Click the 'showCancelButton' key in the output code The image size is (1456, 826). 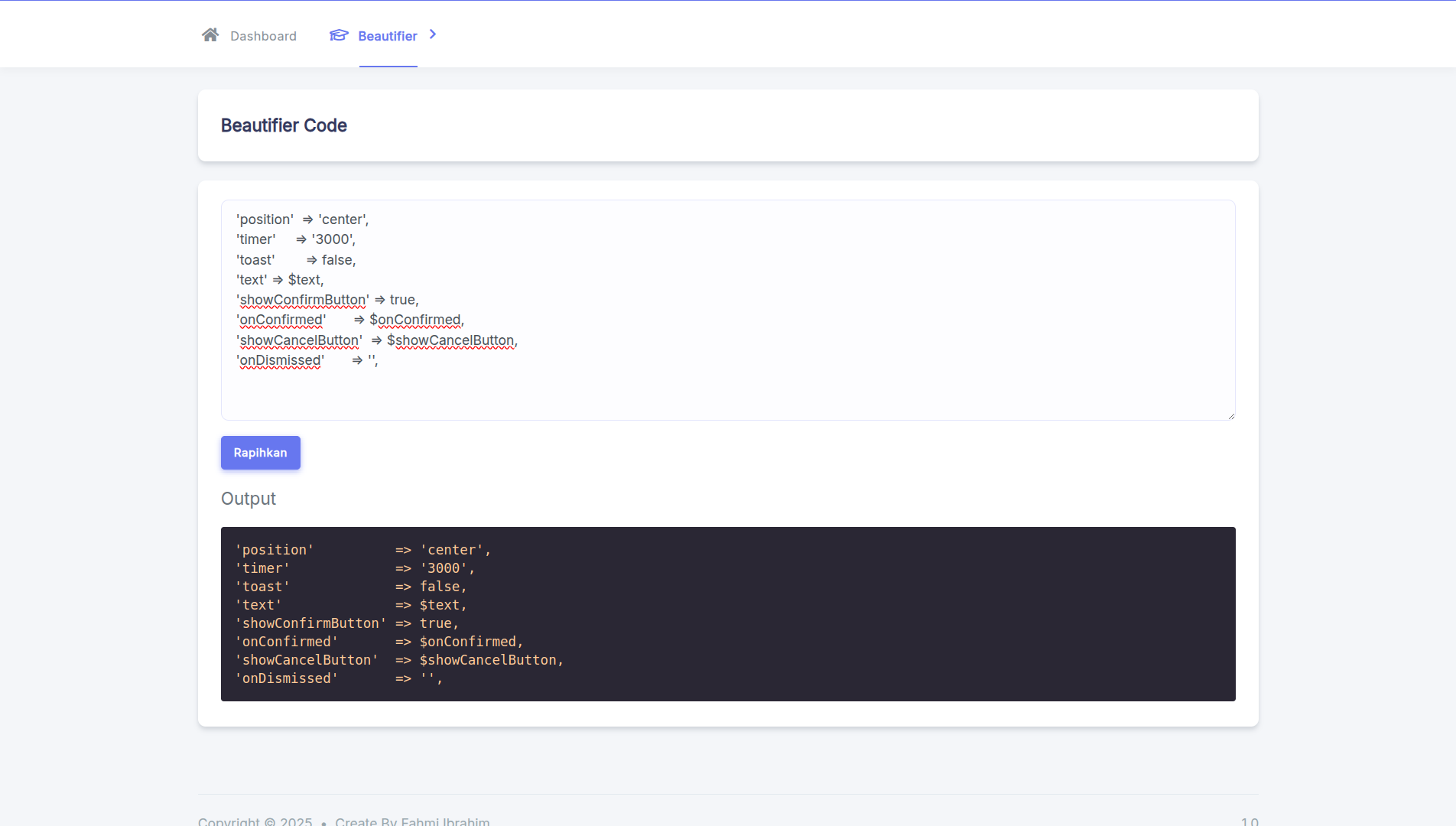(307, 660)
